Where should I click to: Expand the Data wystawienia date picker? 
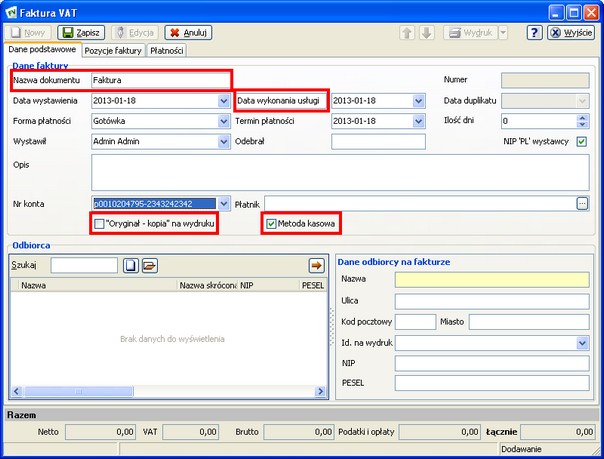(223, 101)
